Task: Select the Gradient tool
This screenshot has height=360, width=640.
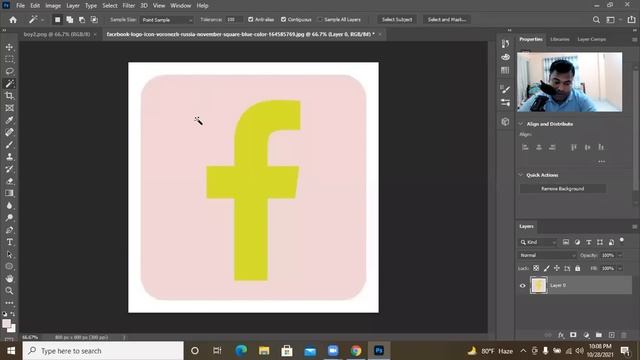Action: click(x=9, y=193)
